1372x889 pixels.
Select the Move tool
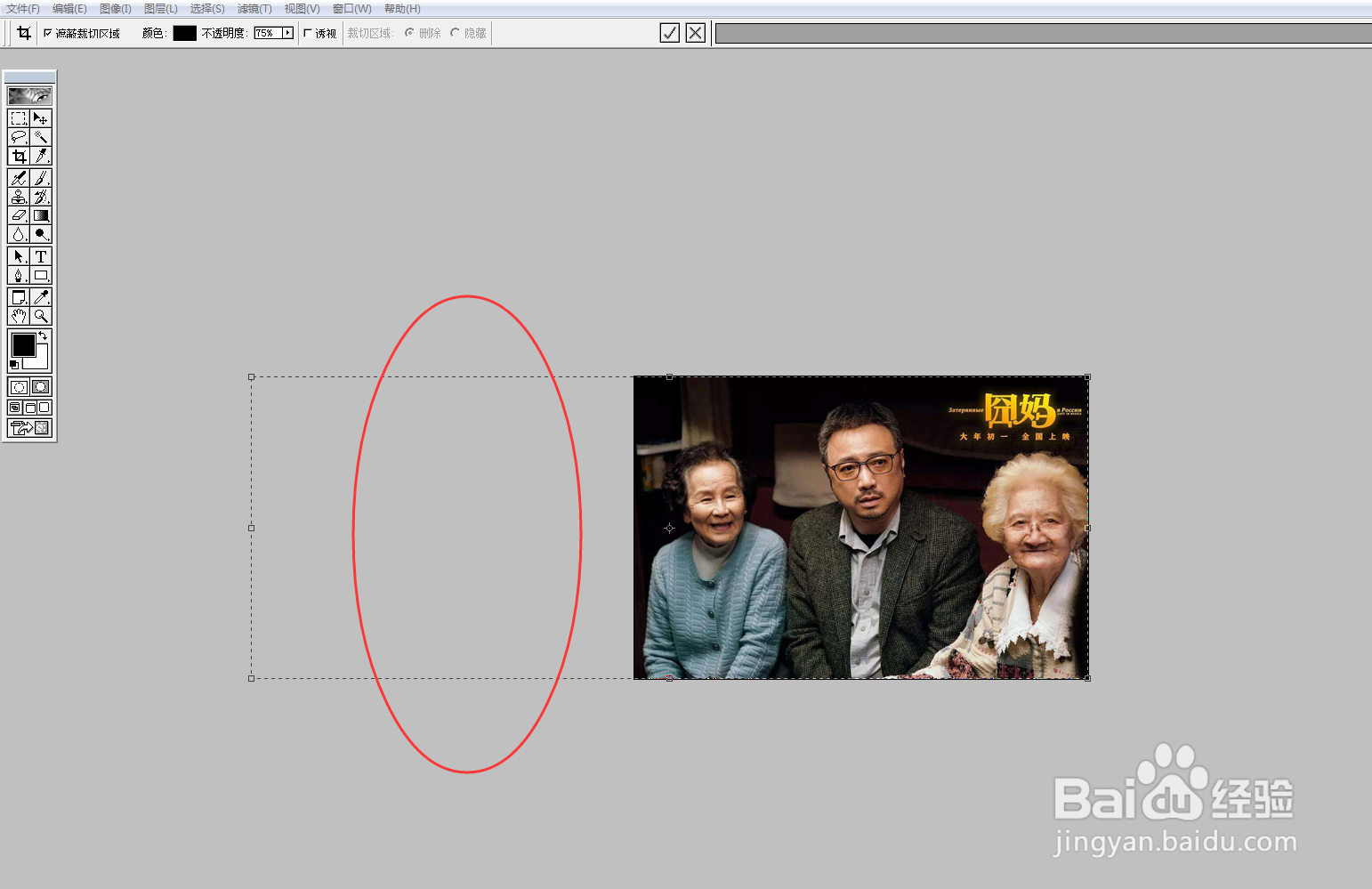tap(41, 118)
